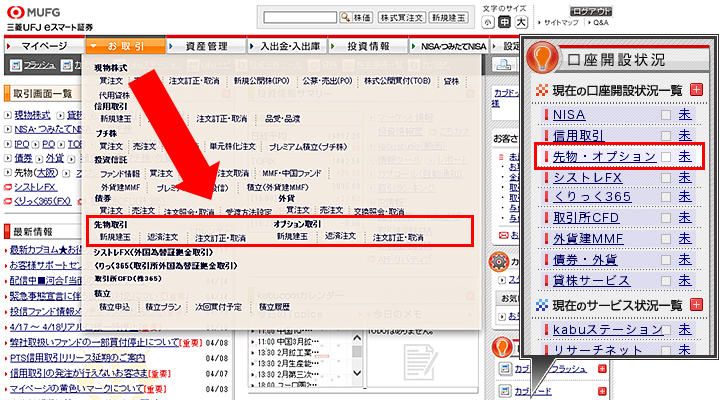Click the bottom-most app icon beside カブボード
This screenshot has width=720, height=400.
(x=505, y=391)
